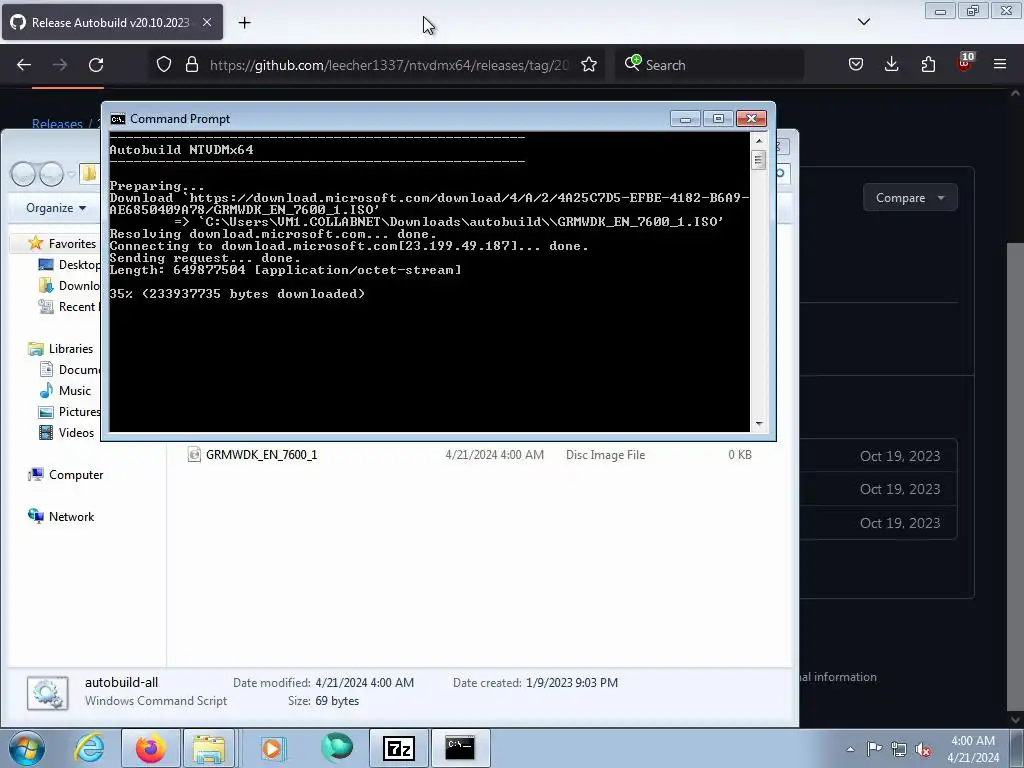Open the Documents library

coord(71,370)
